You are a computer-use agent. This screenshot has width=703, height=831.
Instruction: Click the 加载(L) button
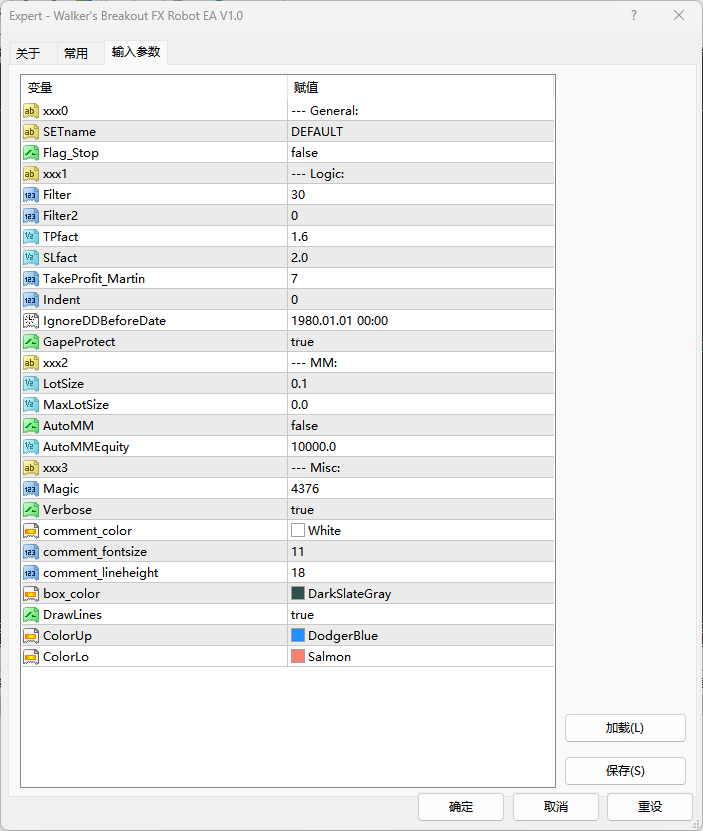click(x=625, y=728)
